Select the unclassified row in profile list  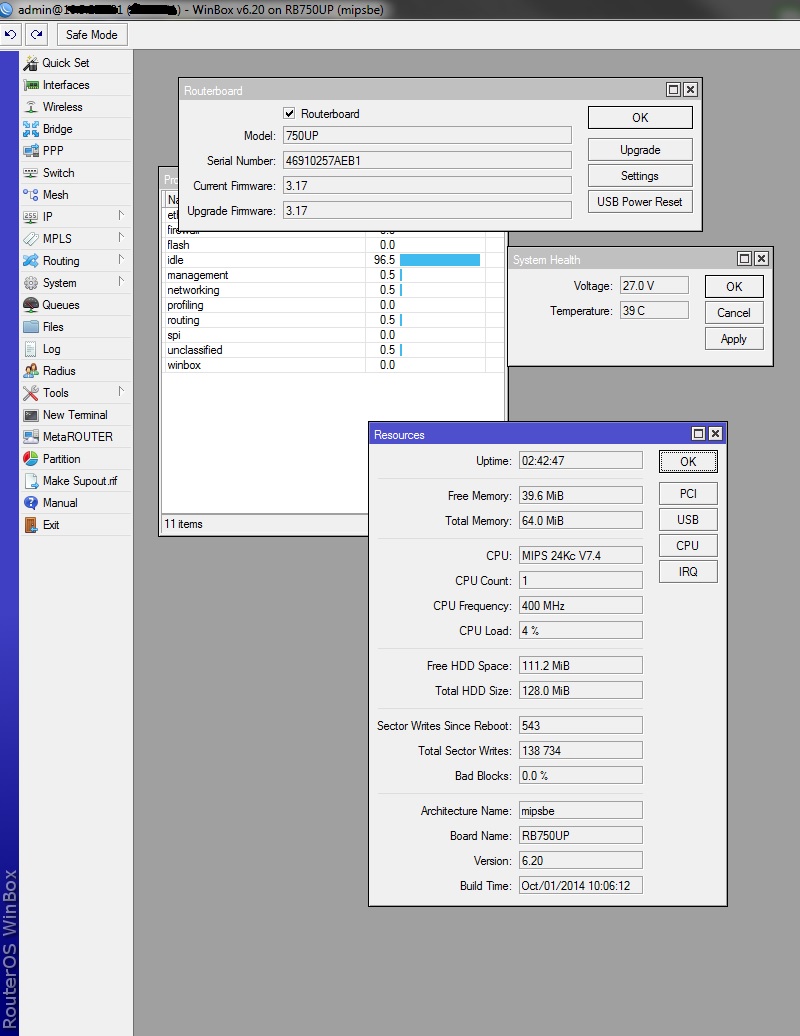coord(333,350)
